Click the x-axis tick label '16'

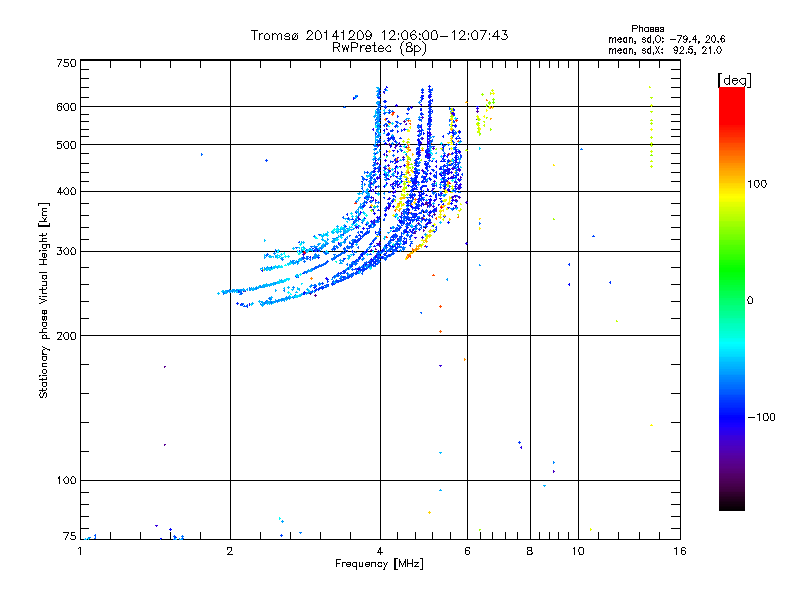(x=680, y=551)
